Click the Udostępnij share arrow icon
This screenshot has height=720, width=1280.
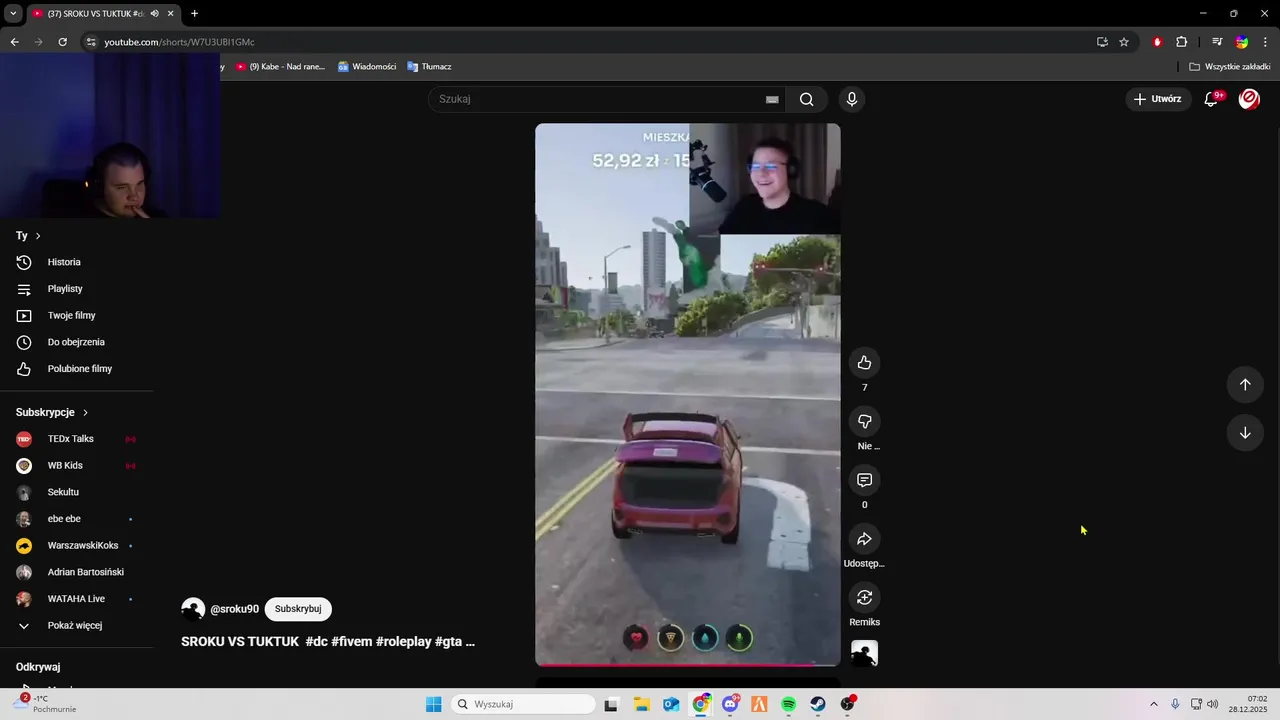tap(864, 539)
